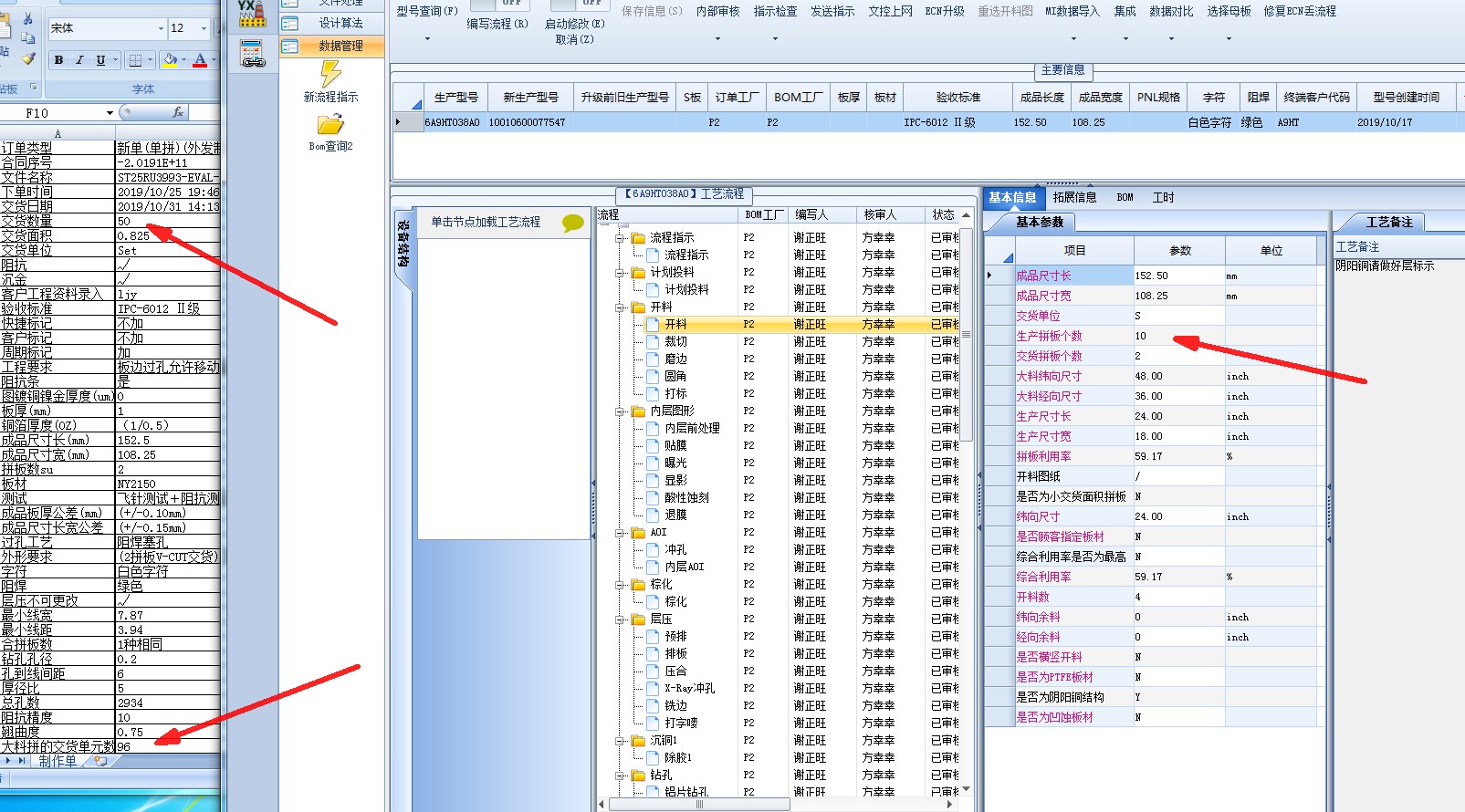This screenshot has height=812, width=1465.
Task: Collapse the 流程指示 tree node
Action: tap(621, 238)
